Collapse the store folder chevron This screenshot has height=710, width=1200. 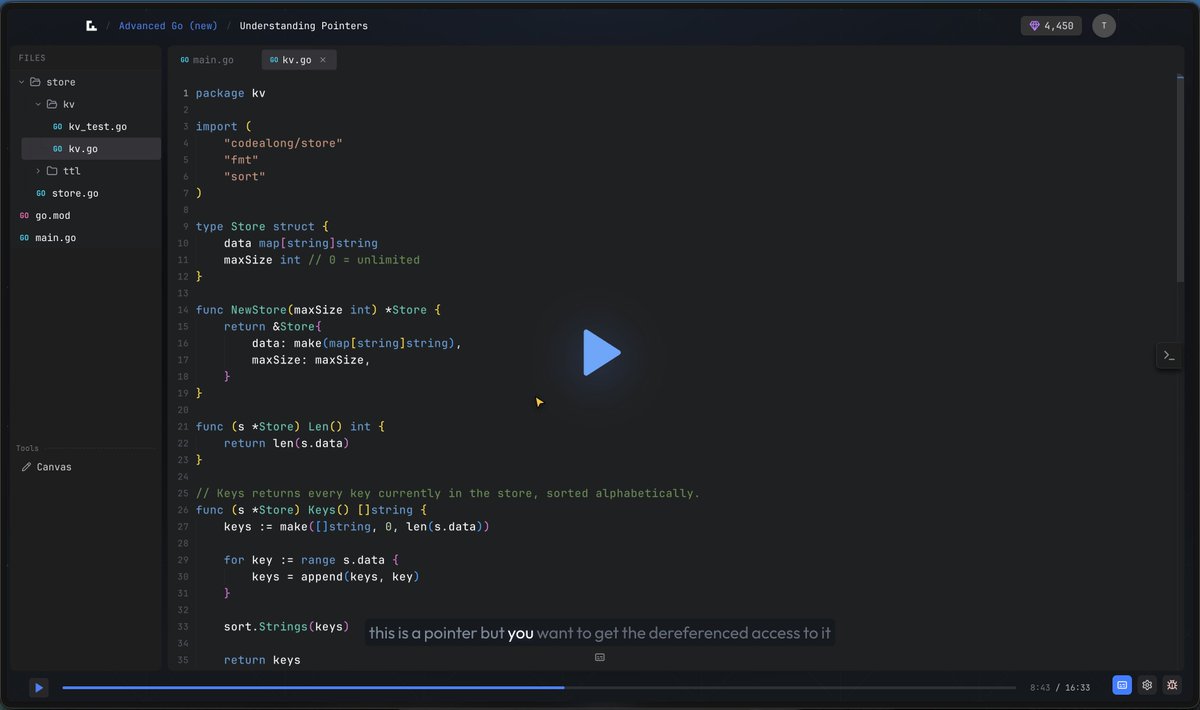(x=22, y=82)
